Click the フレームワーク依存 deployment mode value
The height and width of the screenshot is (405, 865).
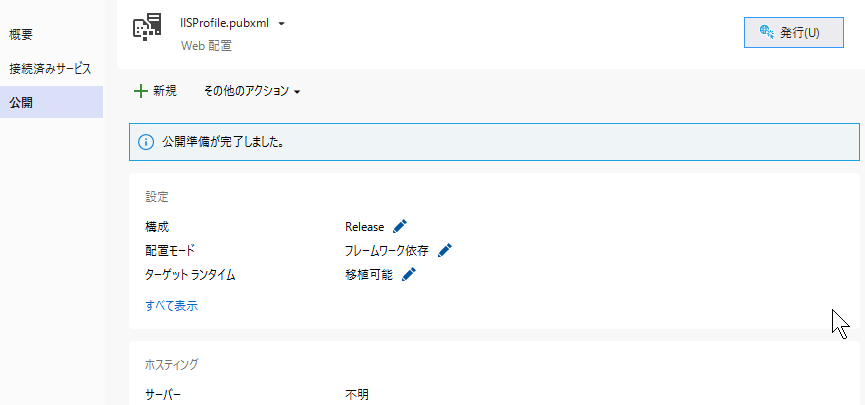point(387,251)
